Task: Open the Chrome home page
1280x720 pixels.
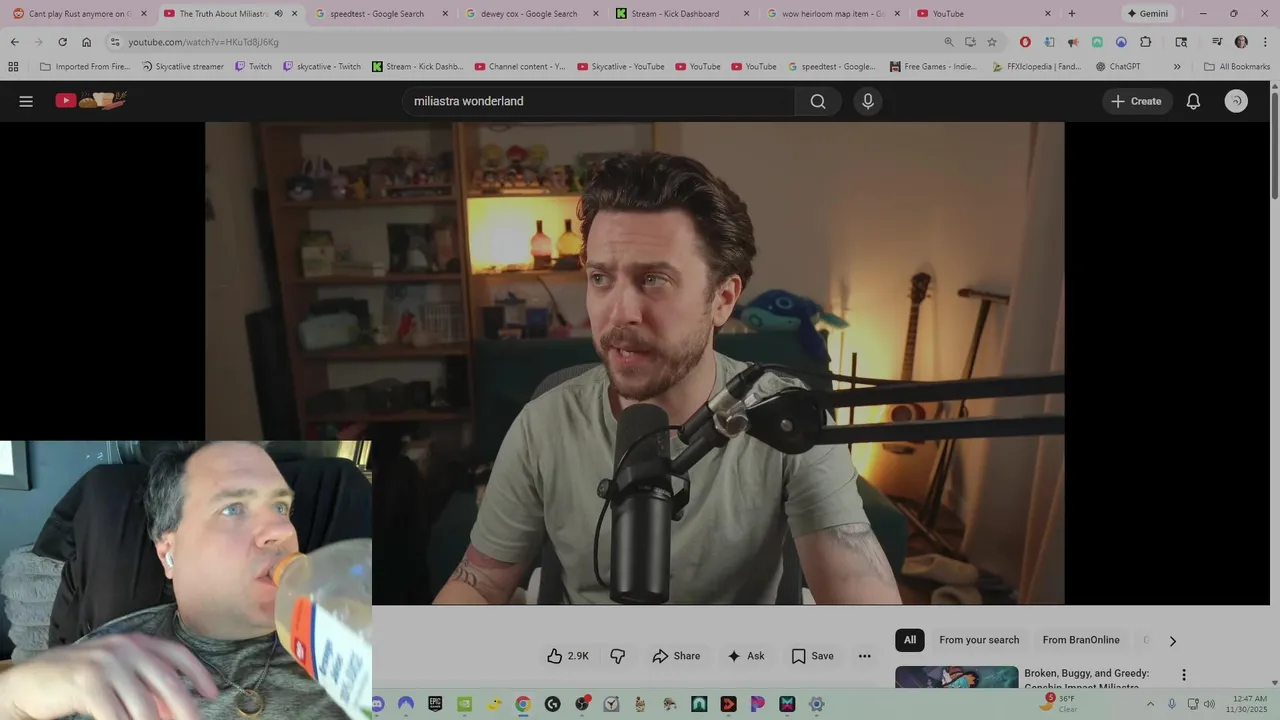Action: 86,42
